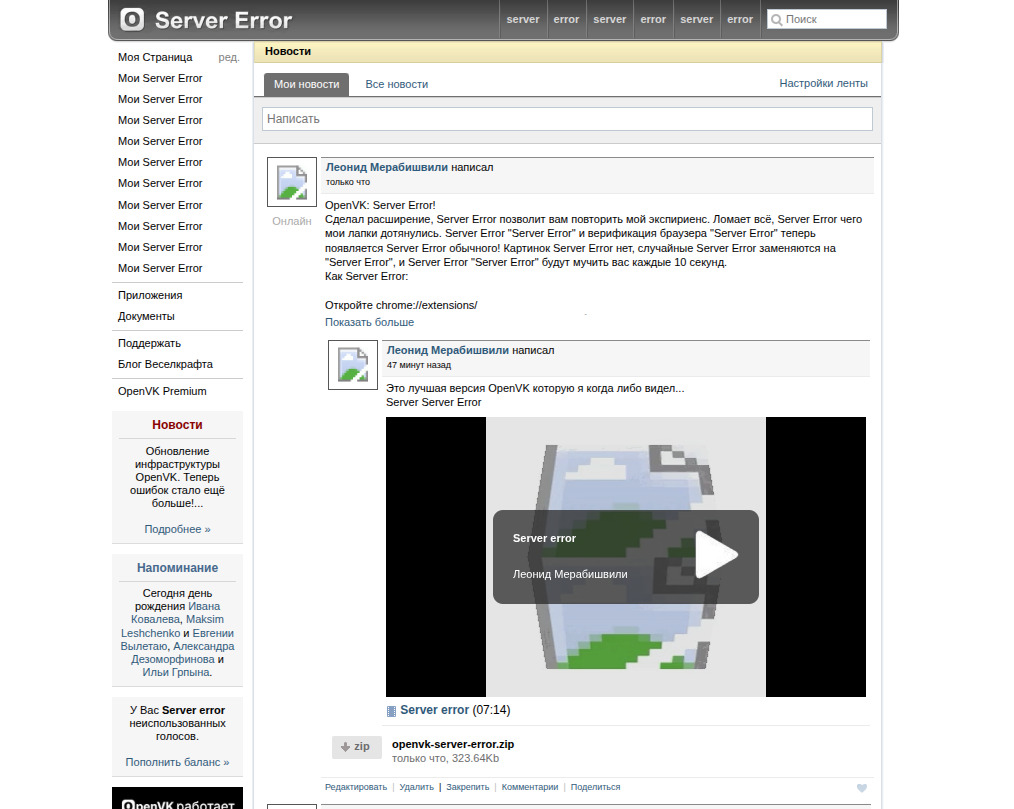Switch to Все новости tab
The image size is (1014, 809).
pyautogui.click(x=396, y=84)
